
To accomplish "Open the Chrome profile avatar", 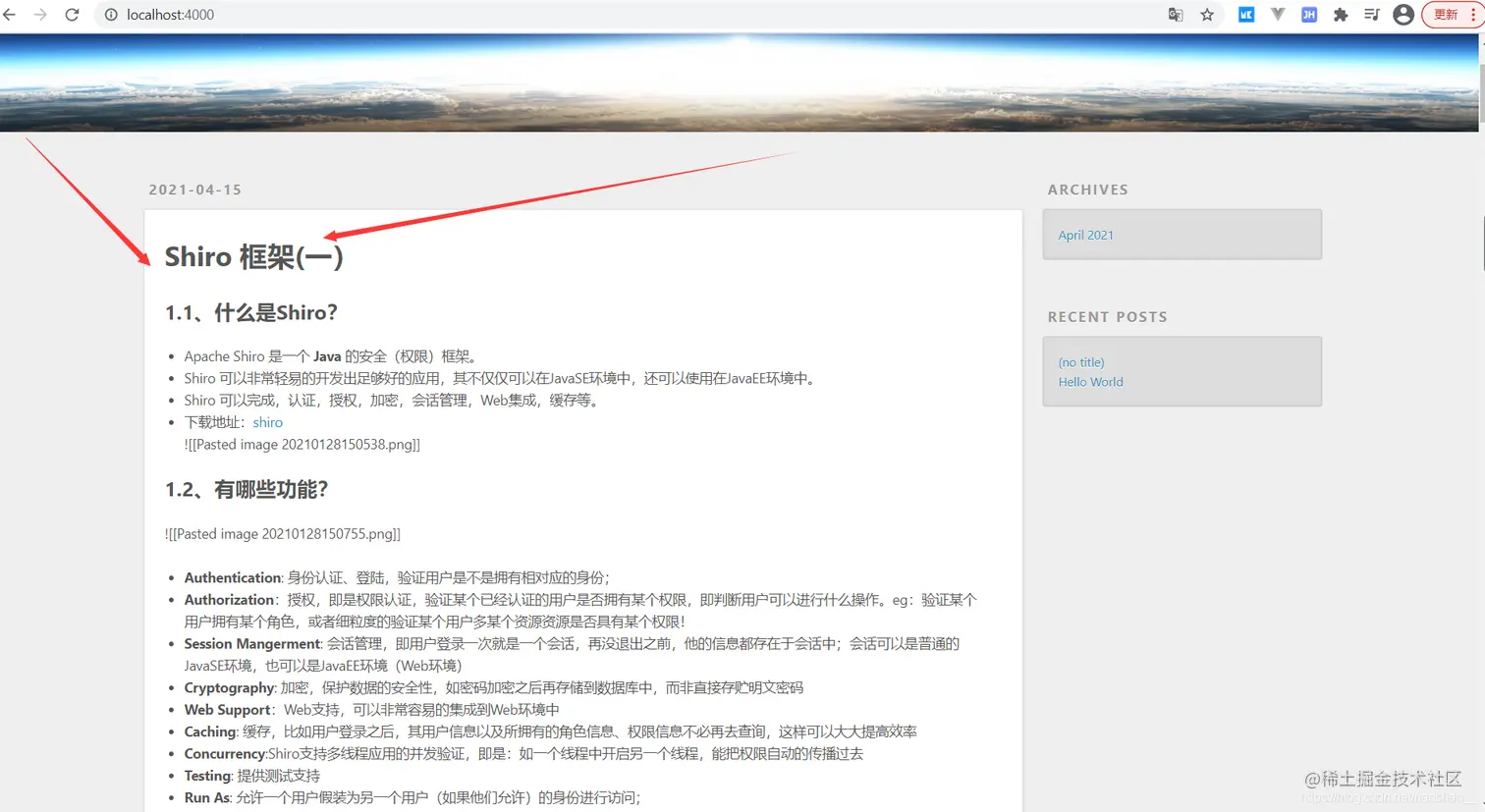I will [1403, 15].
